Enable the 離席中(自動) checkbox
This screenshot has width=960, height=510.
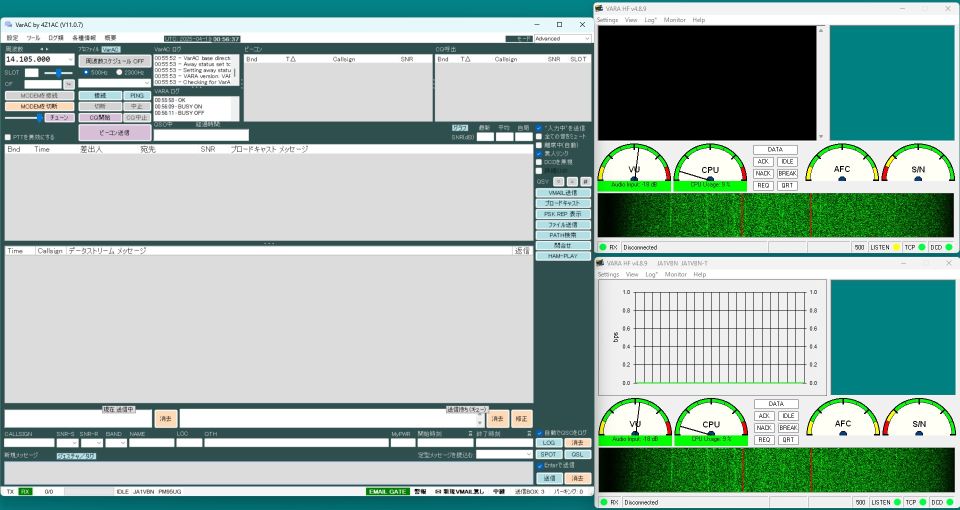pyautogui.click(x=539, y=145)
